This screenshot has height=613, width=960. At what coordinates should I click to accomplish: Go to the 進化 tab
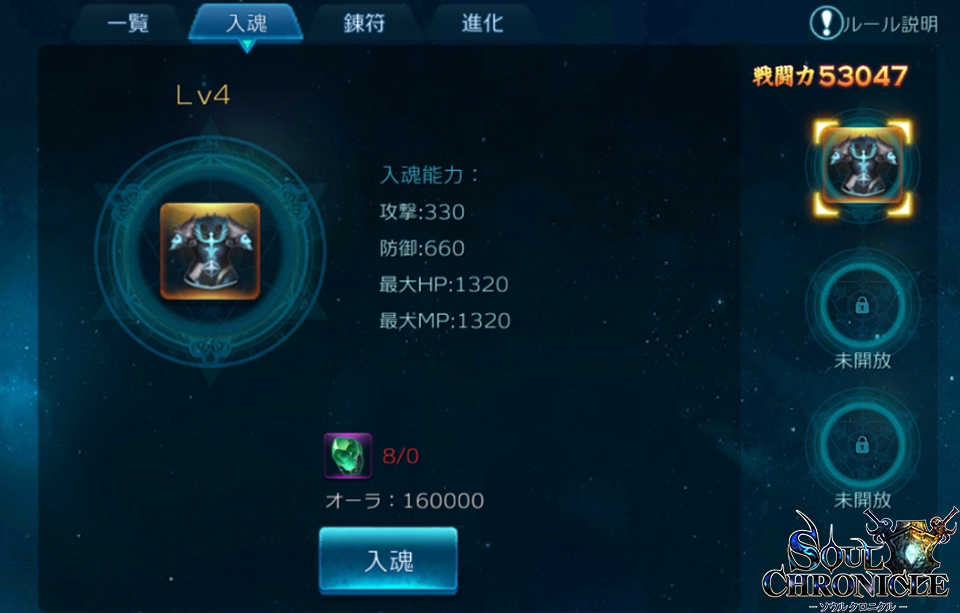point(482,23)
